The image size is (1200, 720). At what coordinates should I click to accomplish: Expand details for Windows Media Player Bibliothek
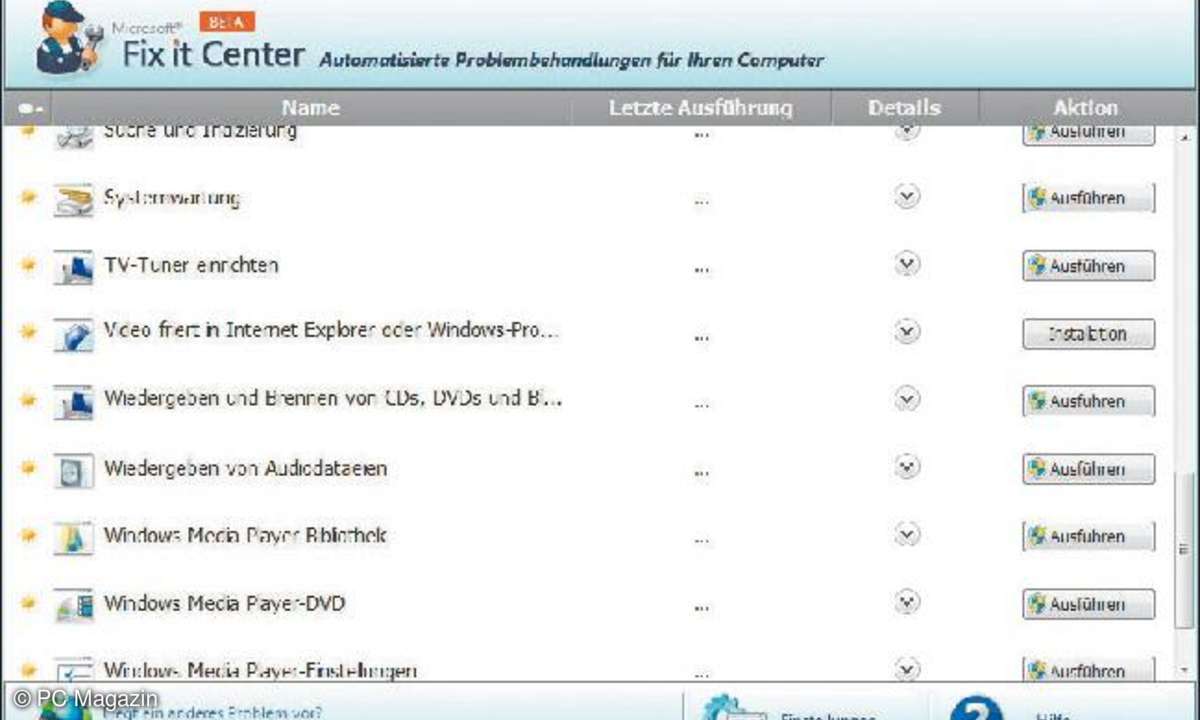[907, 535]
